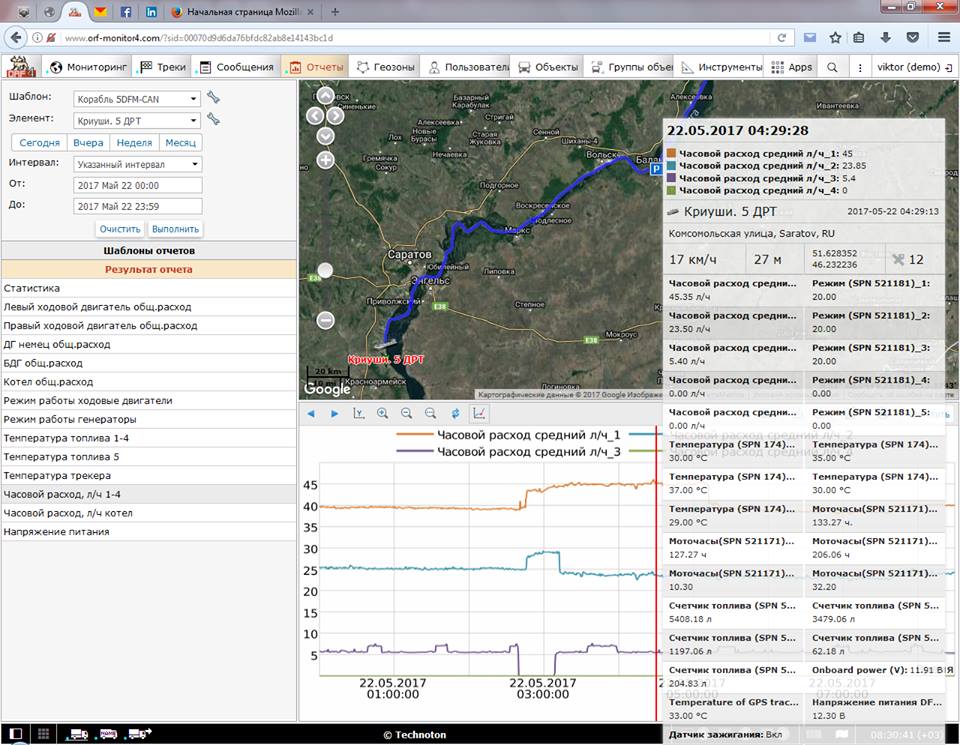This screenshot has height=745, width=960.
Task: Click the map zoom slider handle
Action: pyautogui.click(x=325, y=270)
